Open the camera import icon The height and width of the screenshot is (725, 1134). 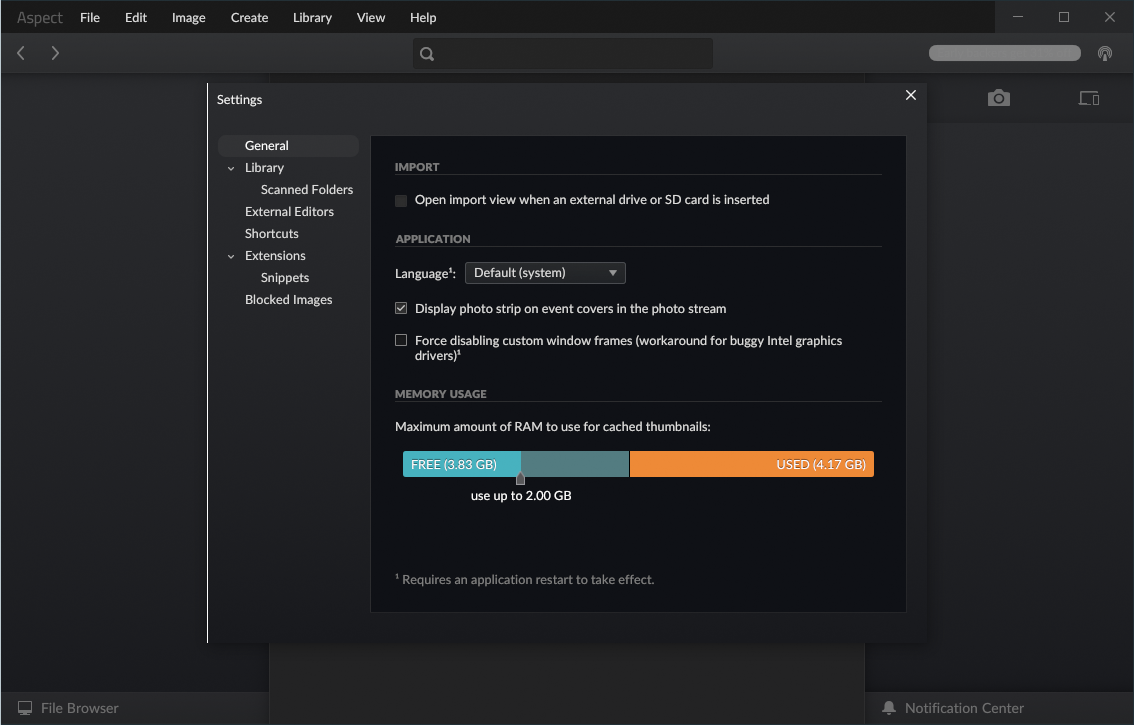pos(998,98)
